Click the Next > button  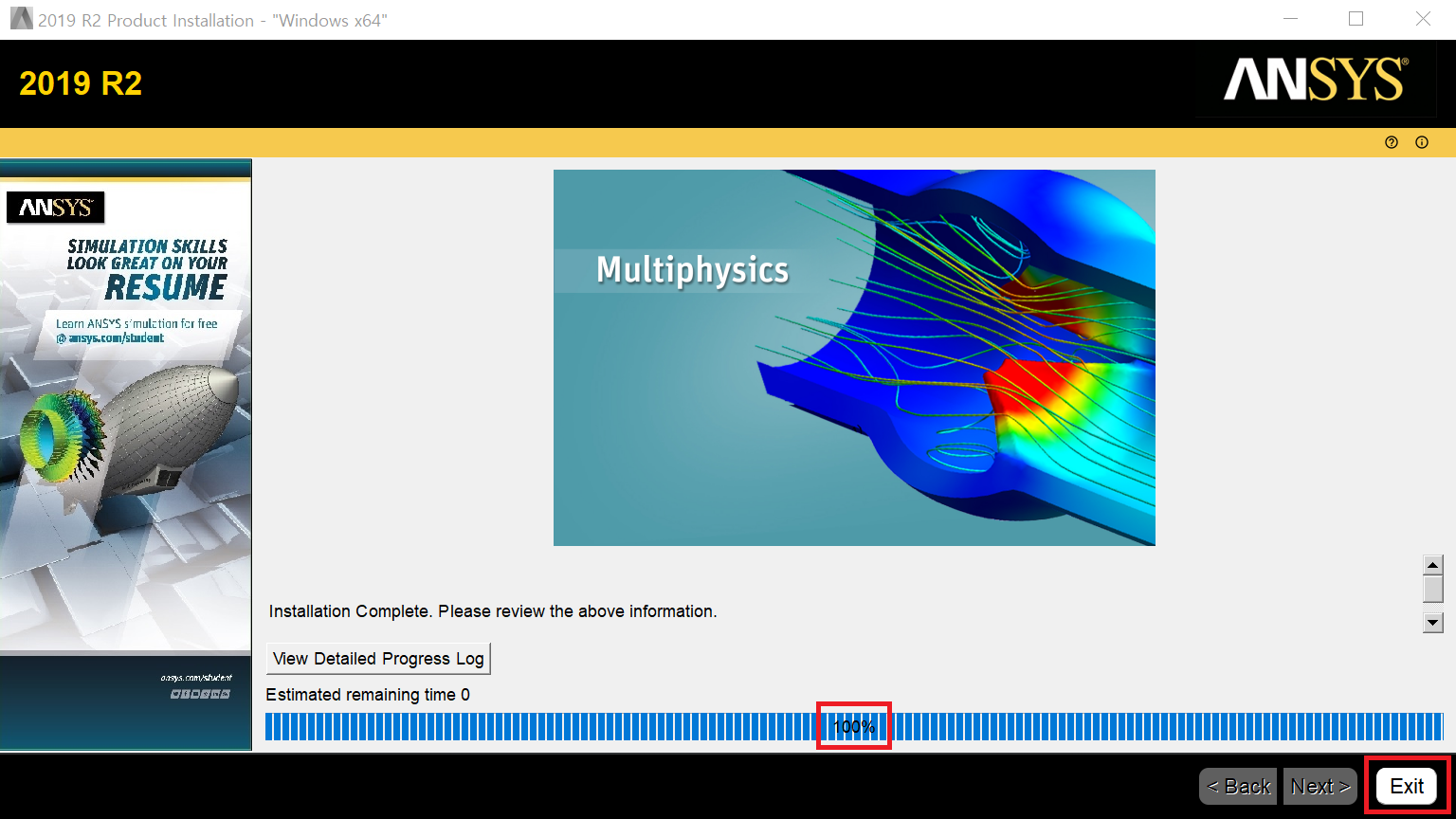pyautogui.click(x=1320, y=786)
